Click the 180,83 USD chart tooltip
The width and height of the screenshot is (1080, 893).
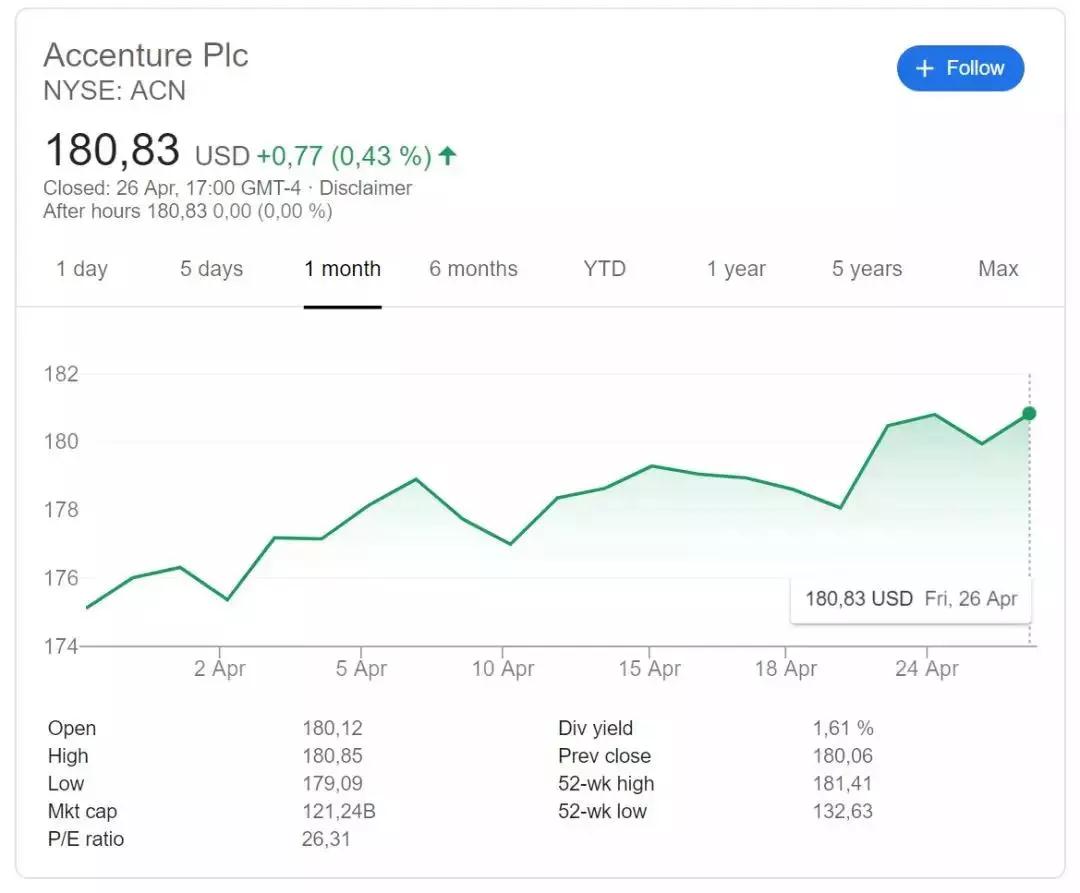[x=910, y=599]
